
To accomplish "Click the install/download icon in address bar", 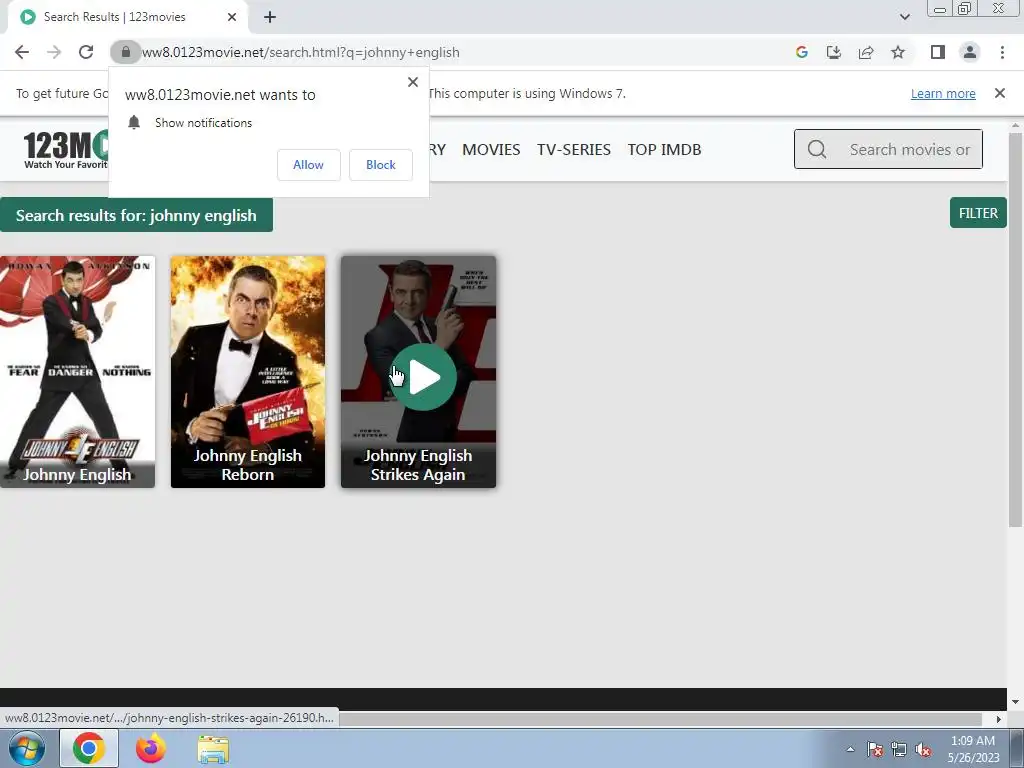I will (x=834, y=52).
